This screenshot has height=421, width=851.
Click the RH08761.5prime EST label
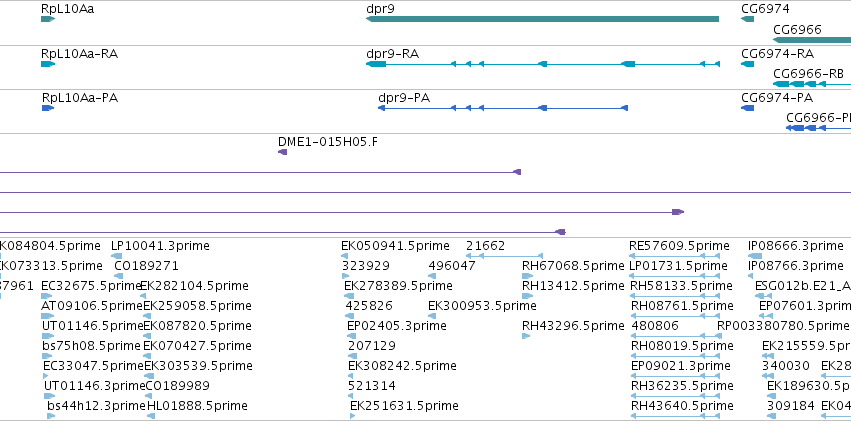(x=682, y=305)
